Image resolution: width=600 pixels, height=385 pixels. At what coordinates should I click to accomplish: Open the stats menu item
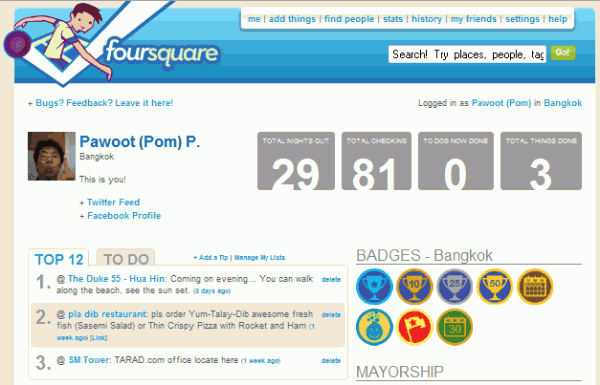(393, 19)
